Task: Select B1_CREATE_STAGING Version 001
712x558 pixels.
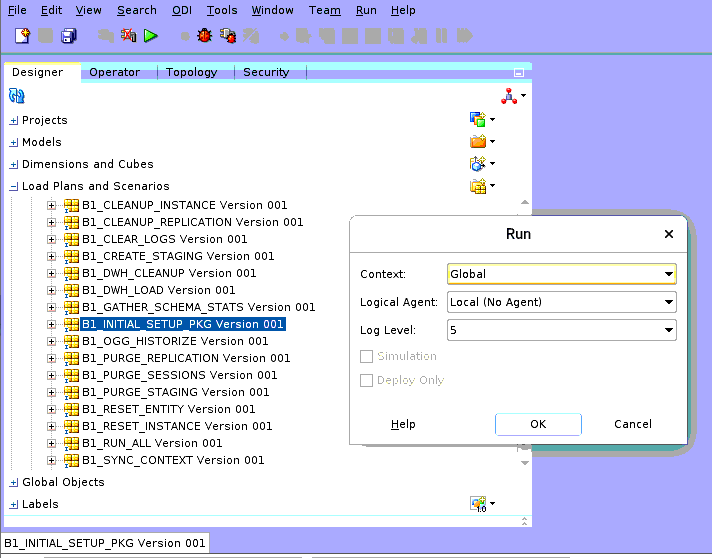Action: [178, 256]
